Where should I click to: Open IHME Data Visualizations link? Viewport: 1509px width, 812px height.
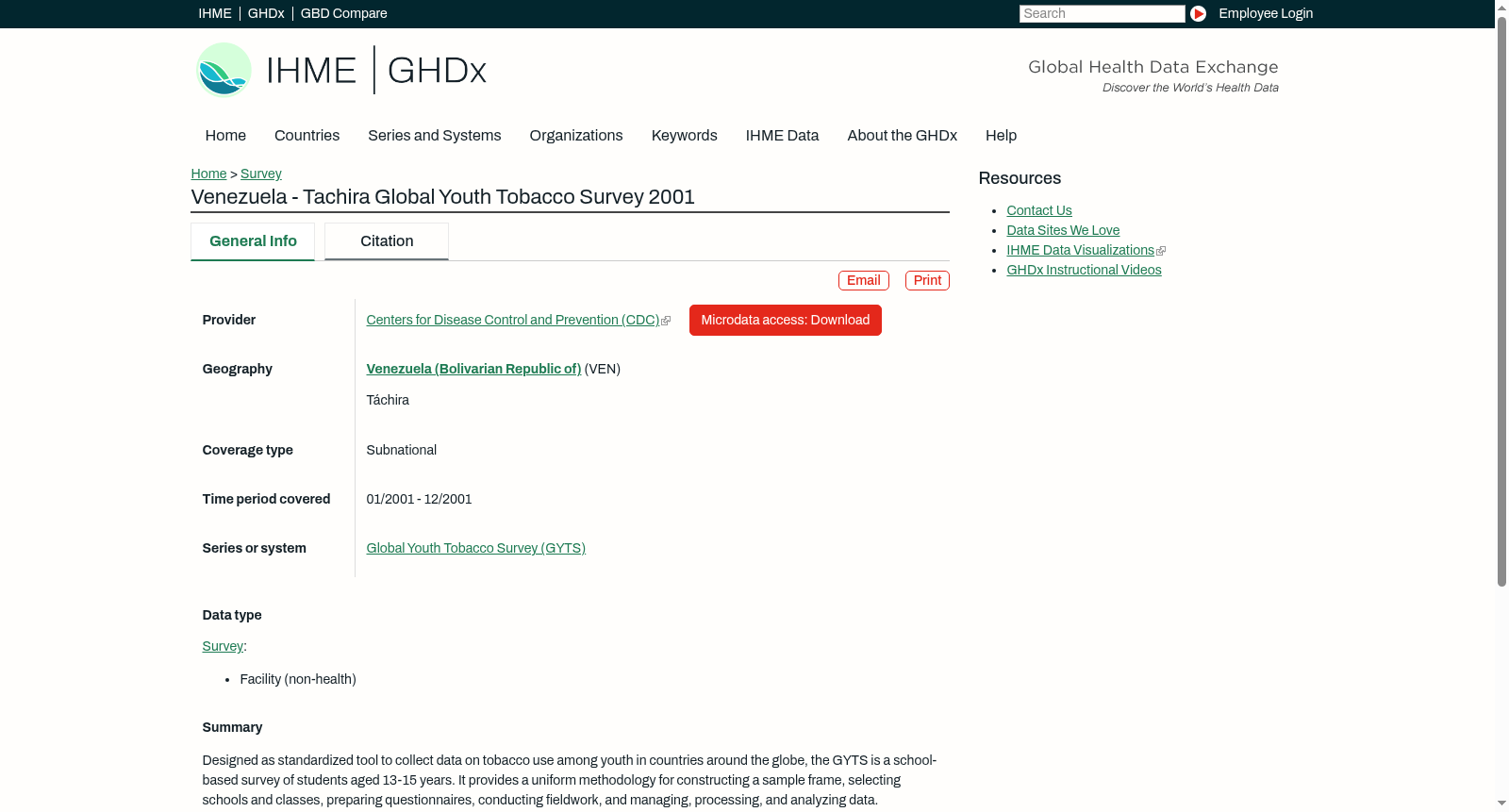tap(1081, 251)
